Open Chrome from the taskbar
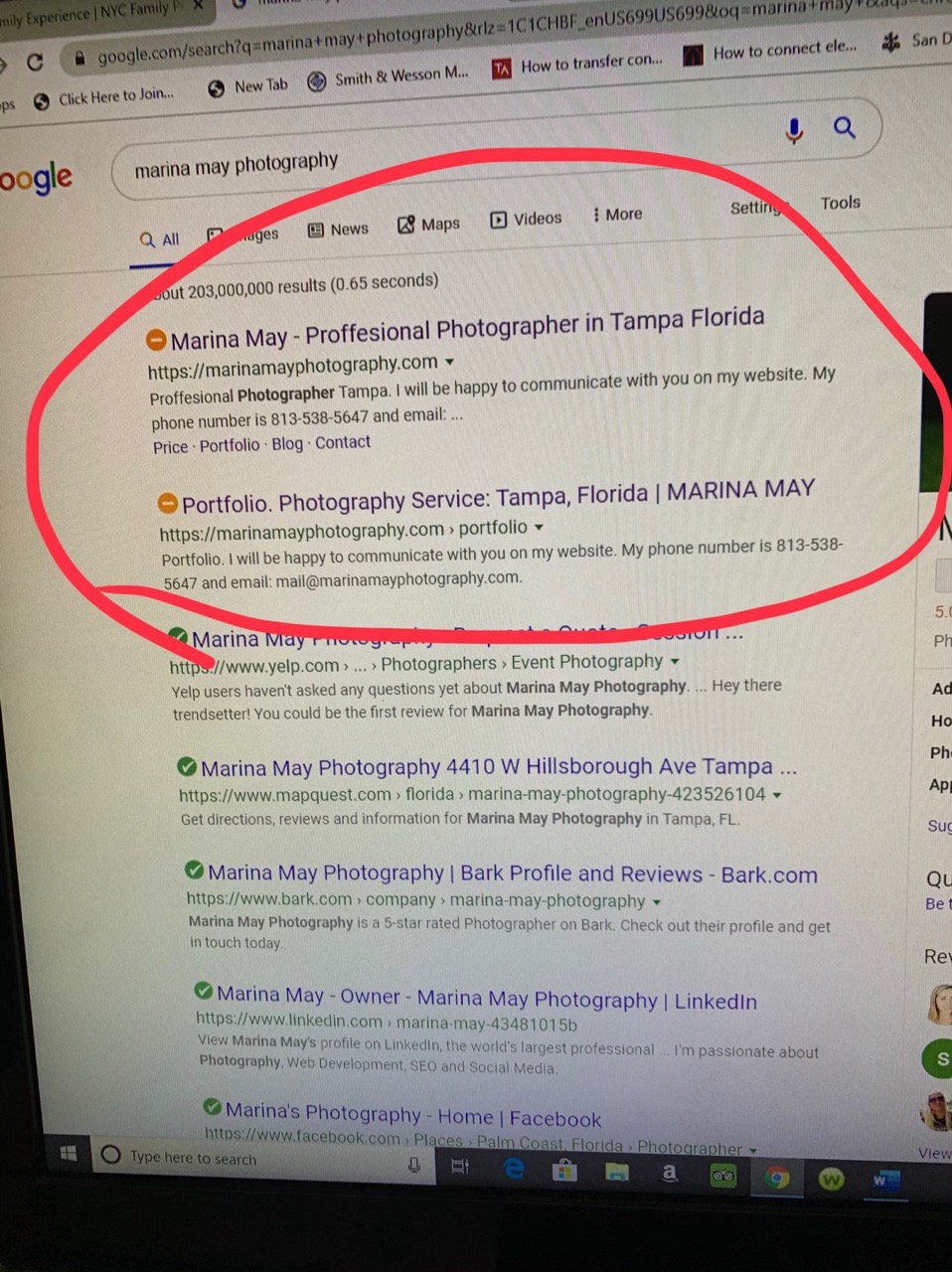Viewport: 952px width, 1272px height. tap(777, 1178)
